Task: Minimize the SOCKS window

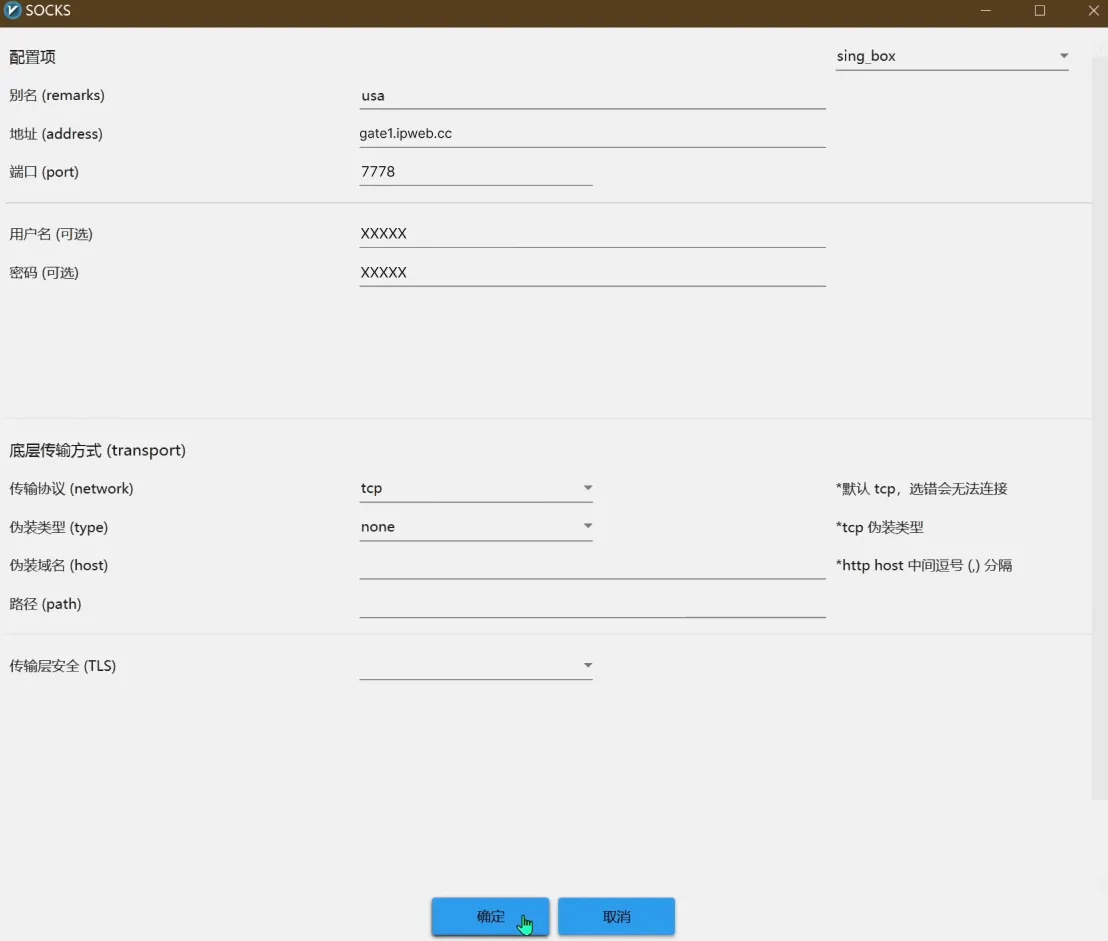Action: click(986, 11)
